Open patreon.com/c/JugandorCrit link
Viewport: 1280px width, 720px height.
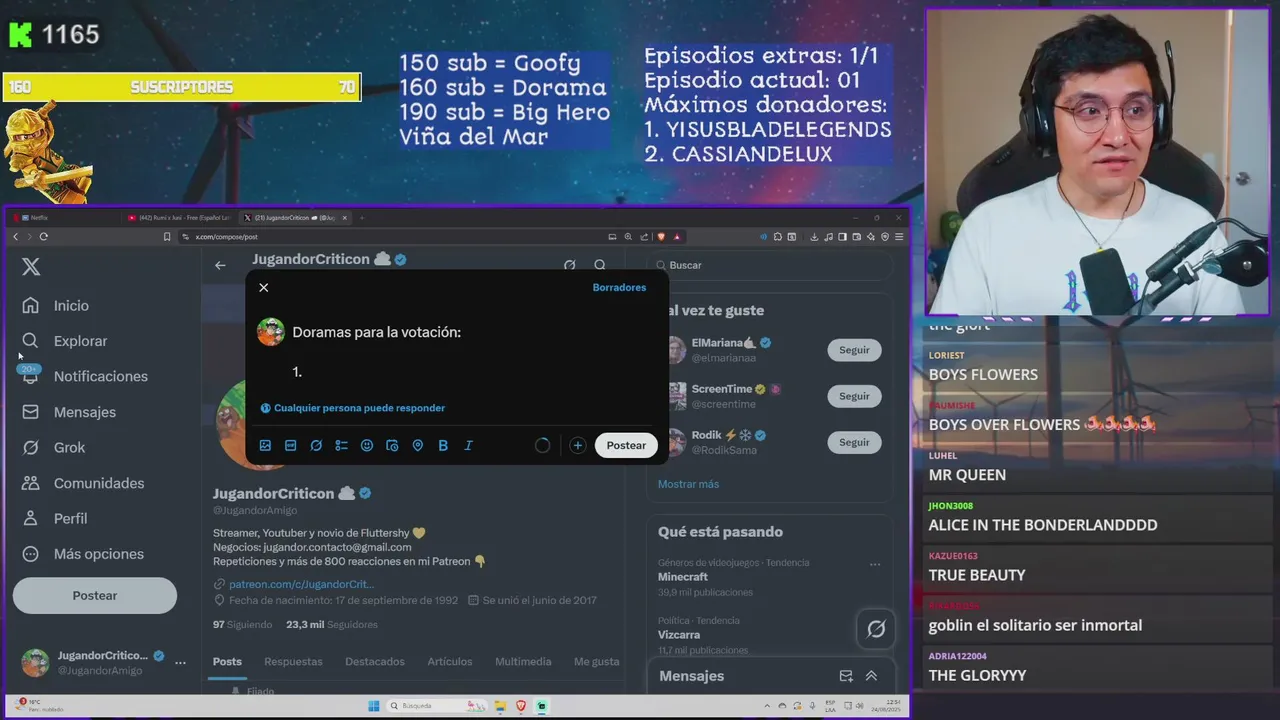301,584
